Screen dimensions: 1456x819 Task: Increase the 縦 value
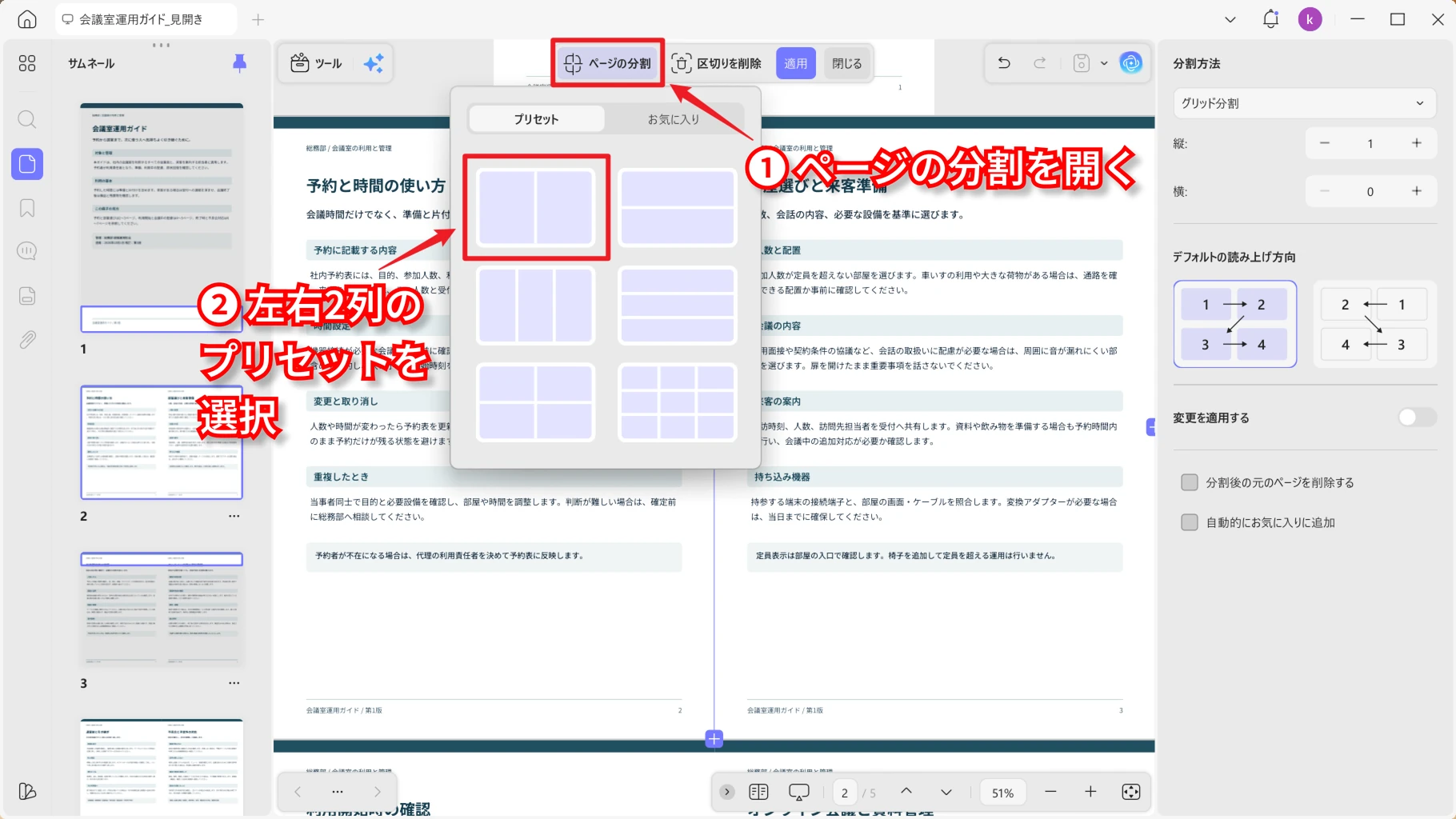click(x=1416, y=143)
